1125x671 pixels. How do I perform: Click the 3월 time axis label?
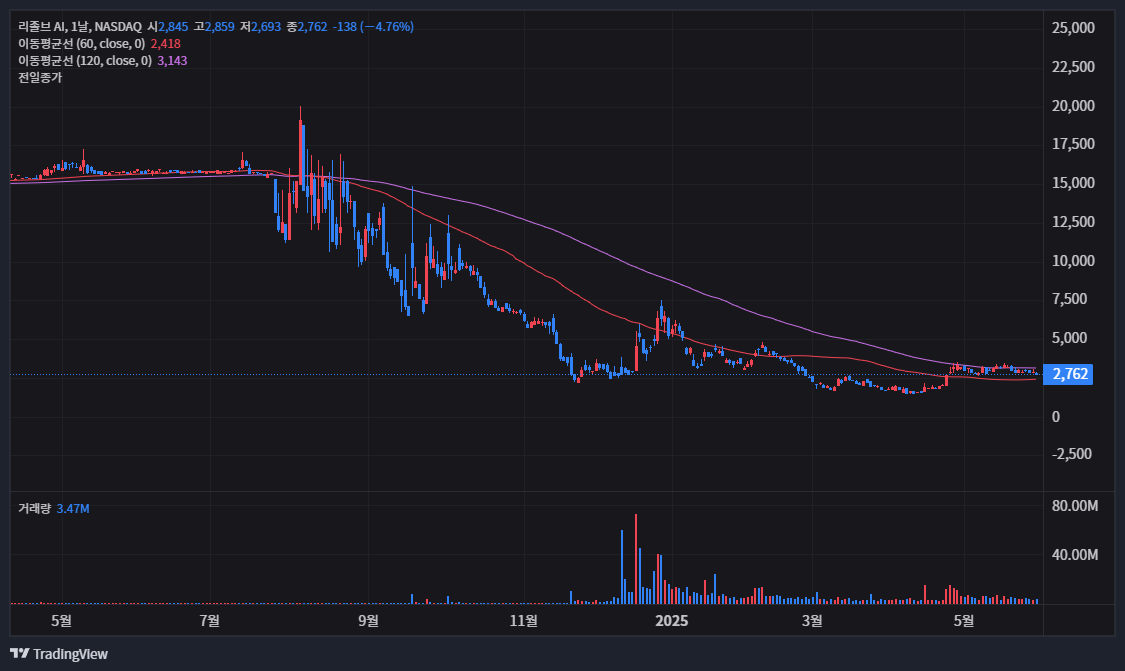click(812, 620)
